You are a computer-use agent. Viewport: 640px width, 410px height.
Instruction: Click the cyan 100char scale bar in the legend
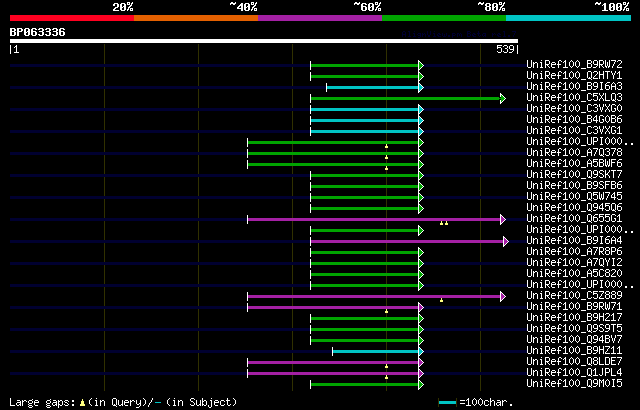(447, 403)
